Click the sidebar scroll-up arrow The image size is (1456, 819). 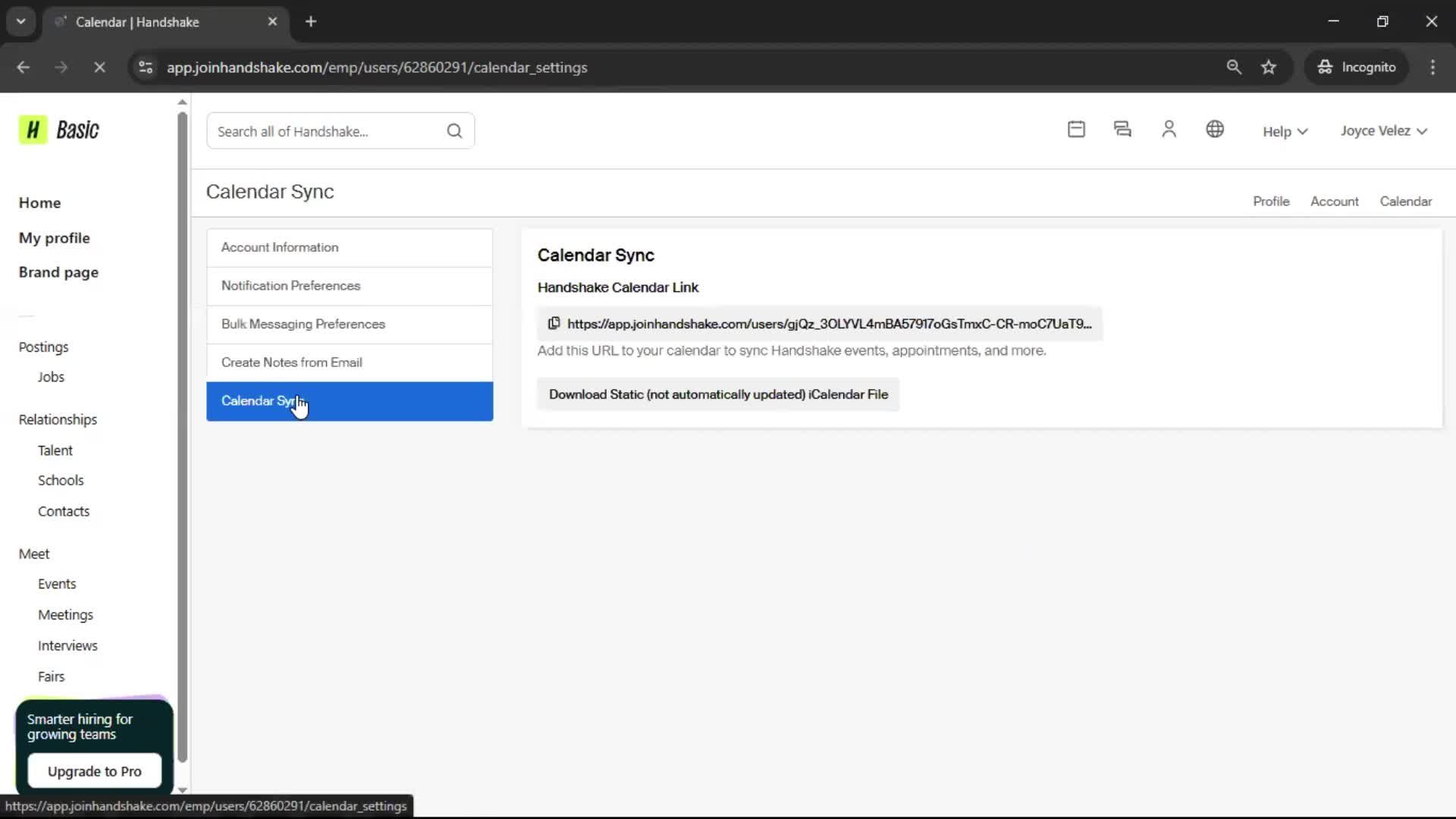182,102
